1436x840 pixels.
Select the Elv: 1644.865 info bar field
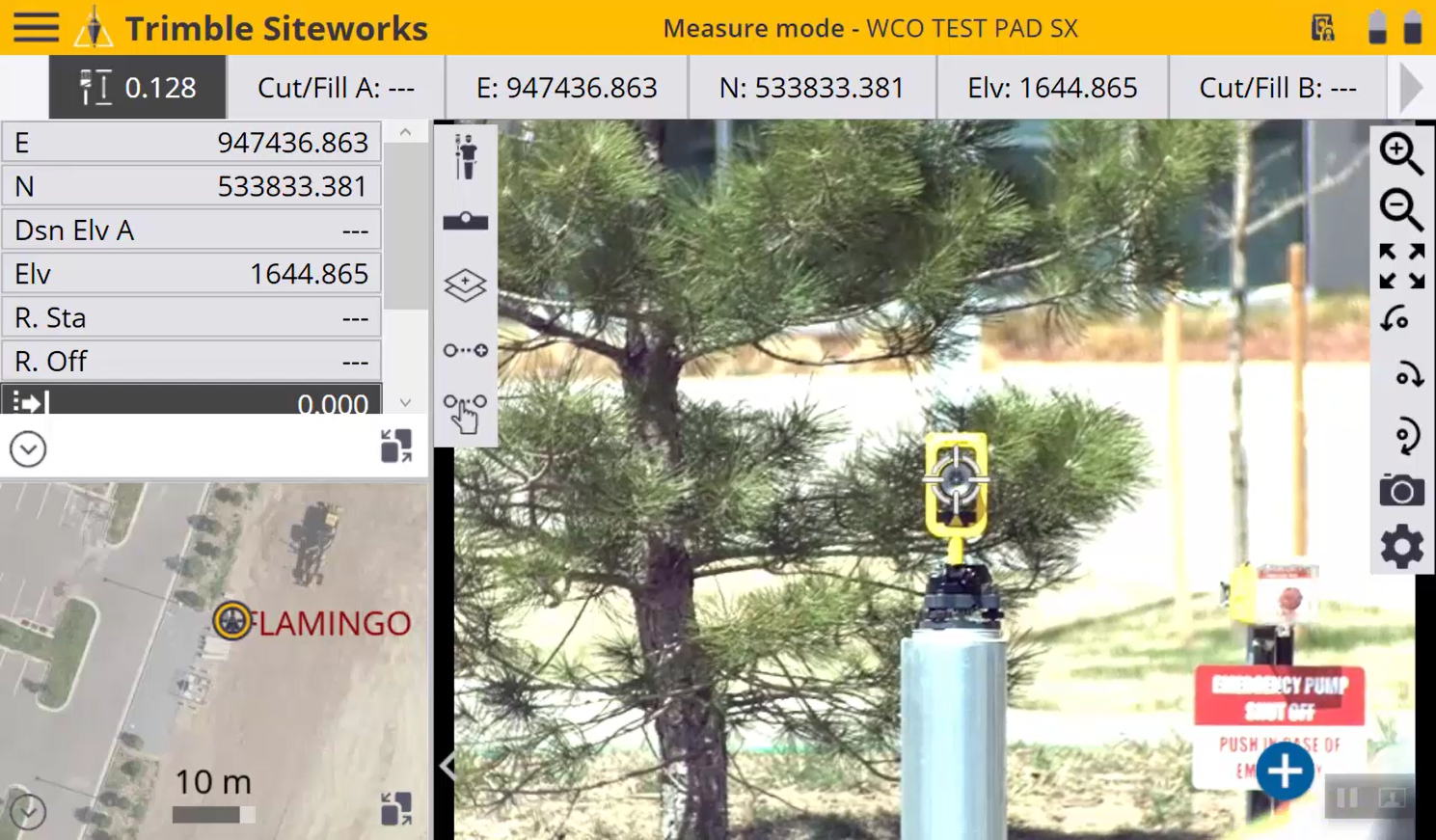click(1051, 88)
